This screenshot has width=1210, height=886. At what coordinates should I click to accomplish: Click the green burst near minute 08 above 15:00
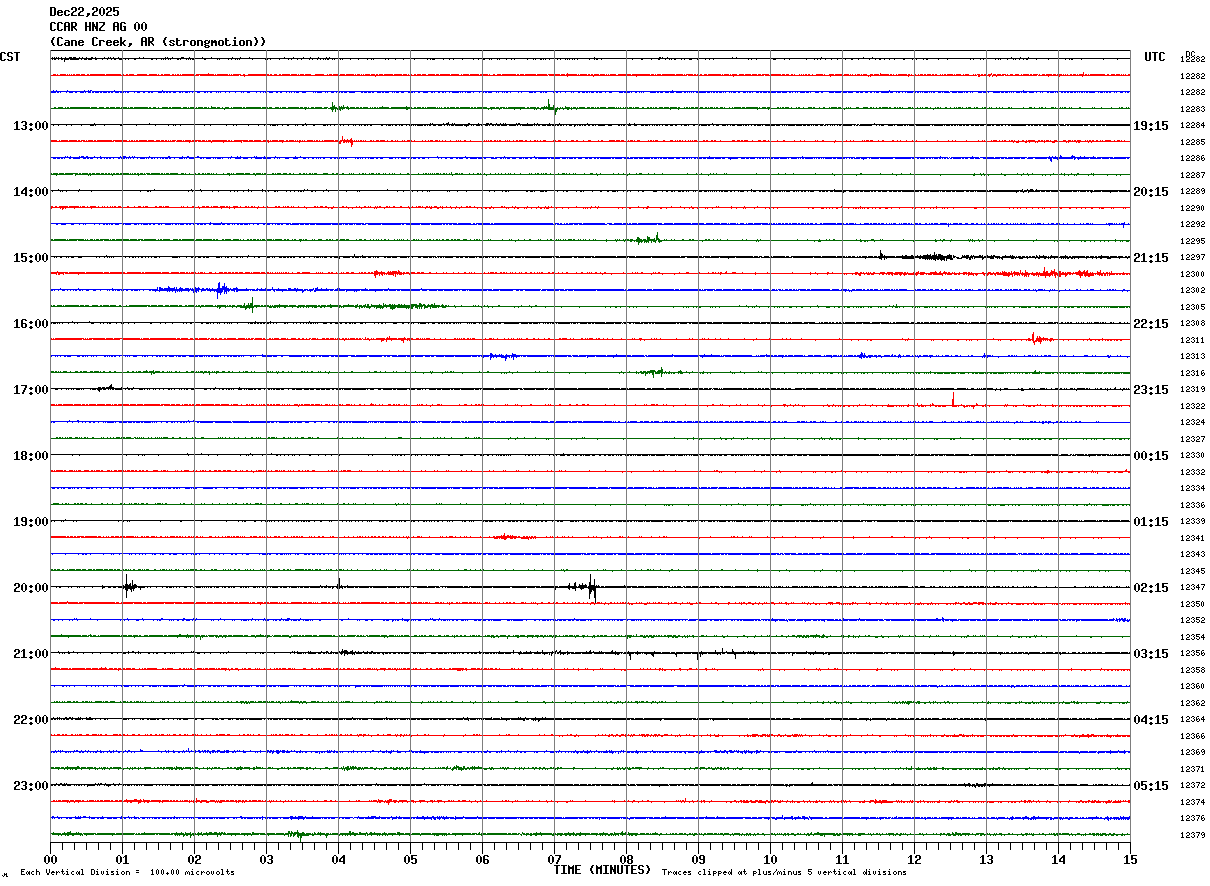(x=647, y=239)
